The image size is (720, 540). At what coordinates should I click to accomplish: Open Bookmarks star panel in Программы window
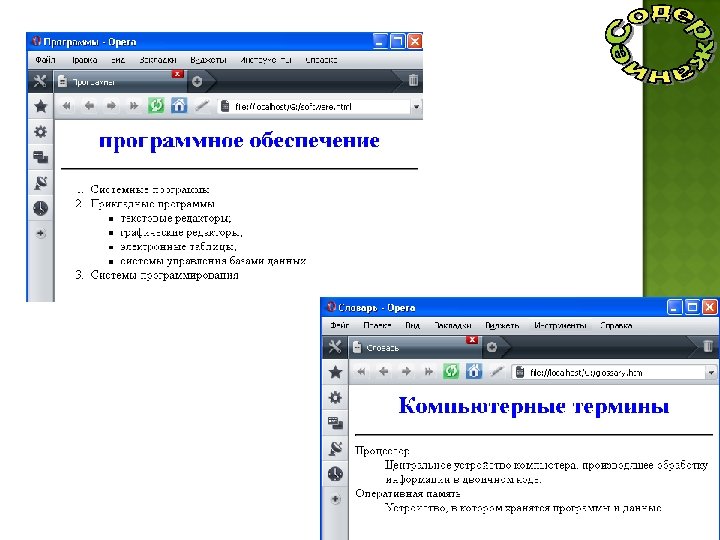[x=40, y=107]
